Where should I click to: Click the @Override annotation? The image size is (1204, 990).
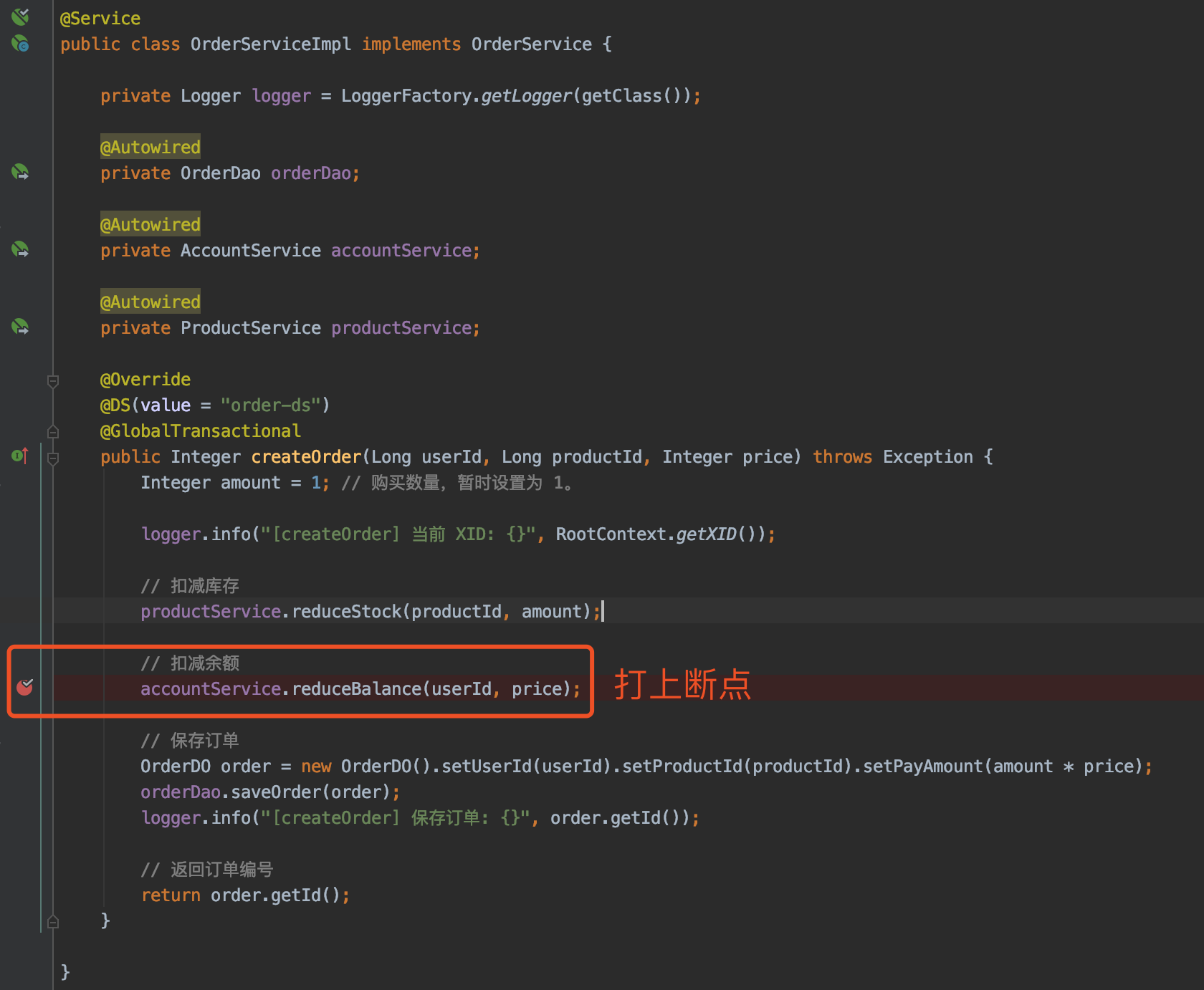click(x=145, y=379)
